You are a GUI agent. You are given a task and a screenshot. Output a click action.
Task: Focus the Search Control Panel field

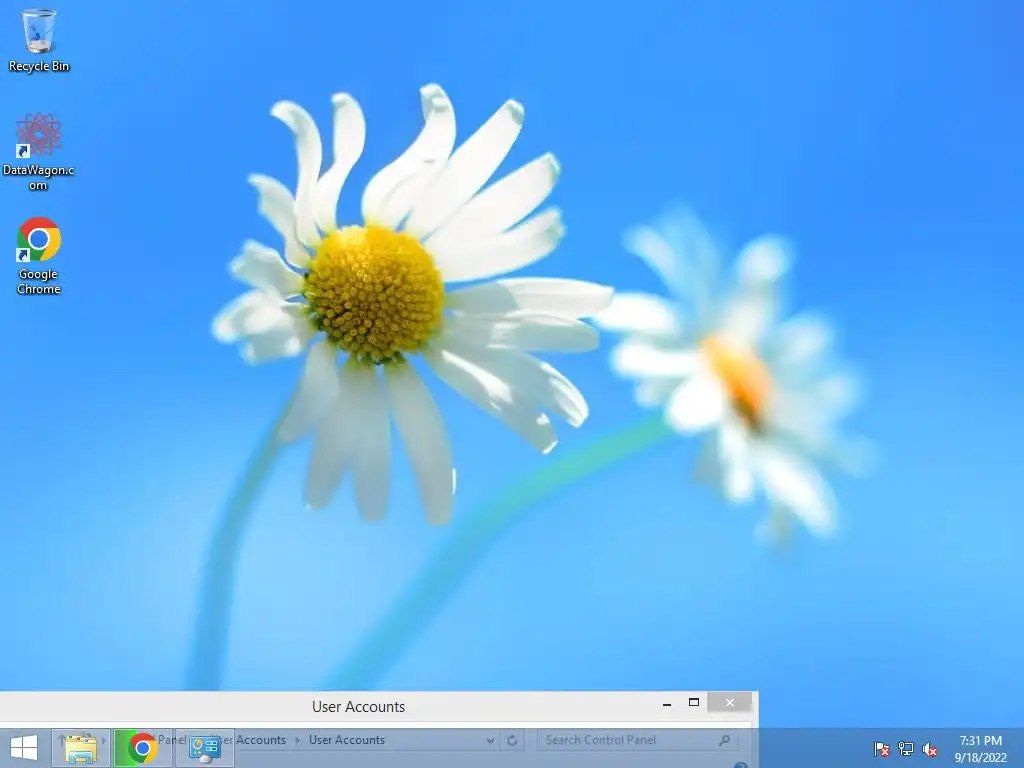point(637,740)
